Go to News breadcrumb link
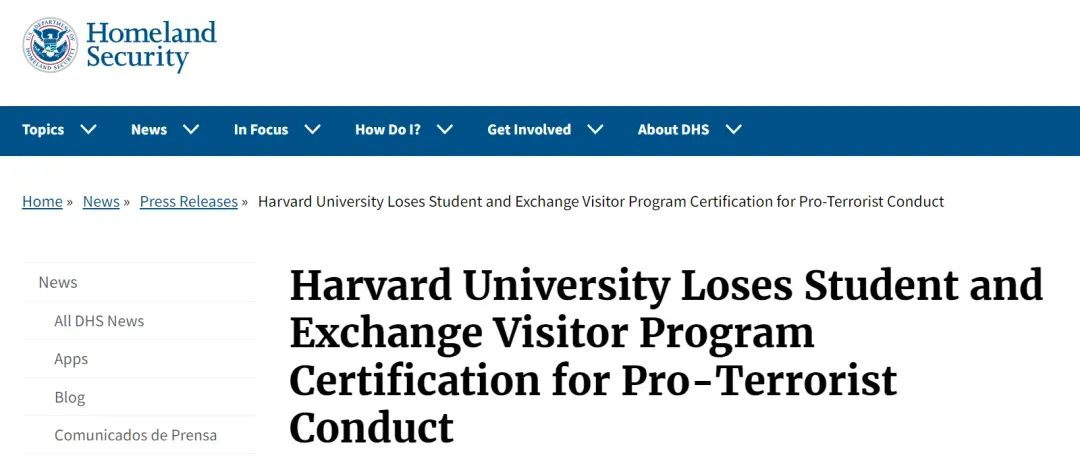Screen dimensions: 1080x460 101,202
